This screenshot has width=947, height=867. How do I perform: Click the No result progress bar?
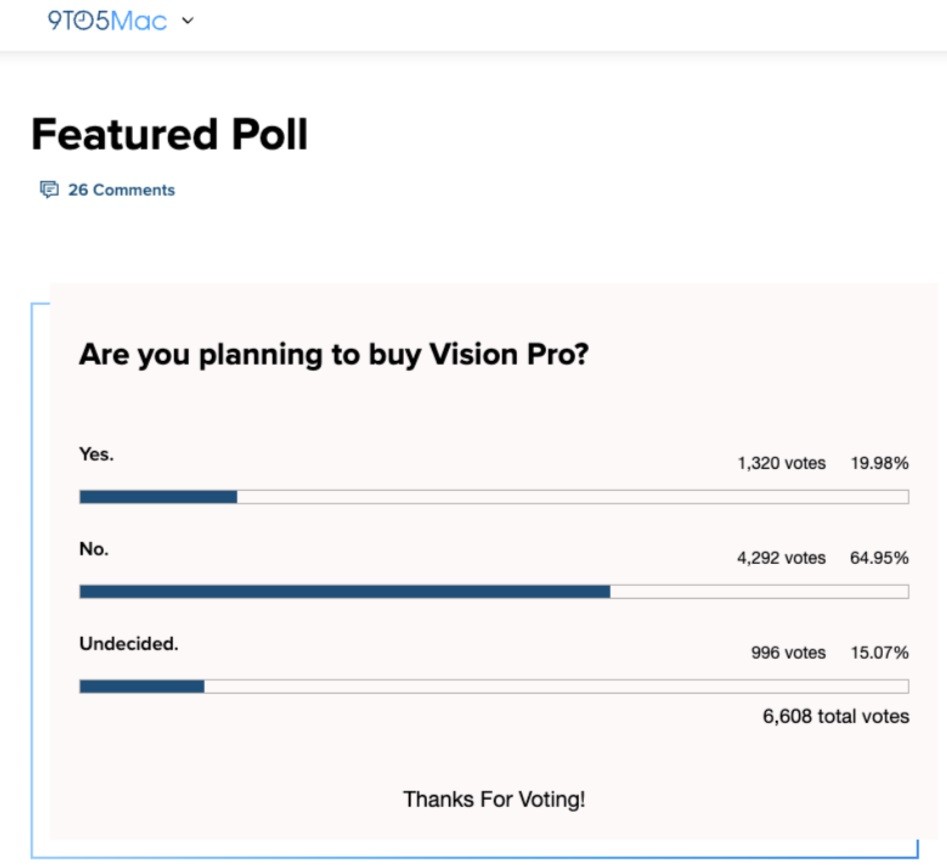pyautogui.click(x=493, y=592)
